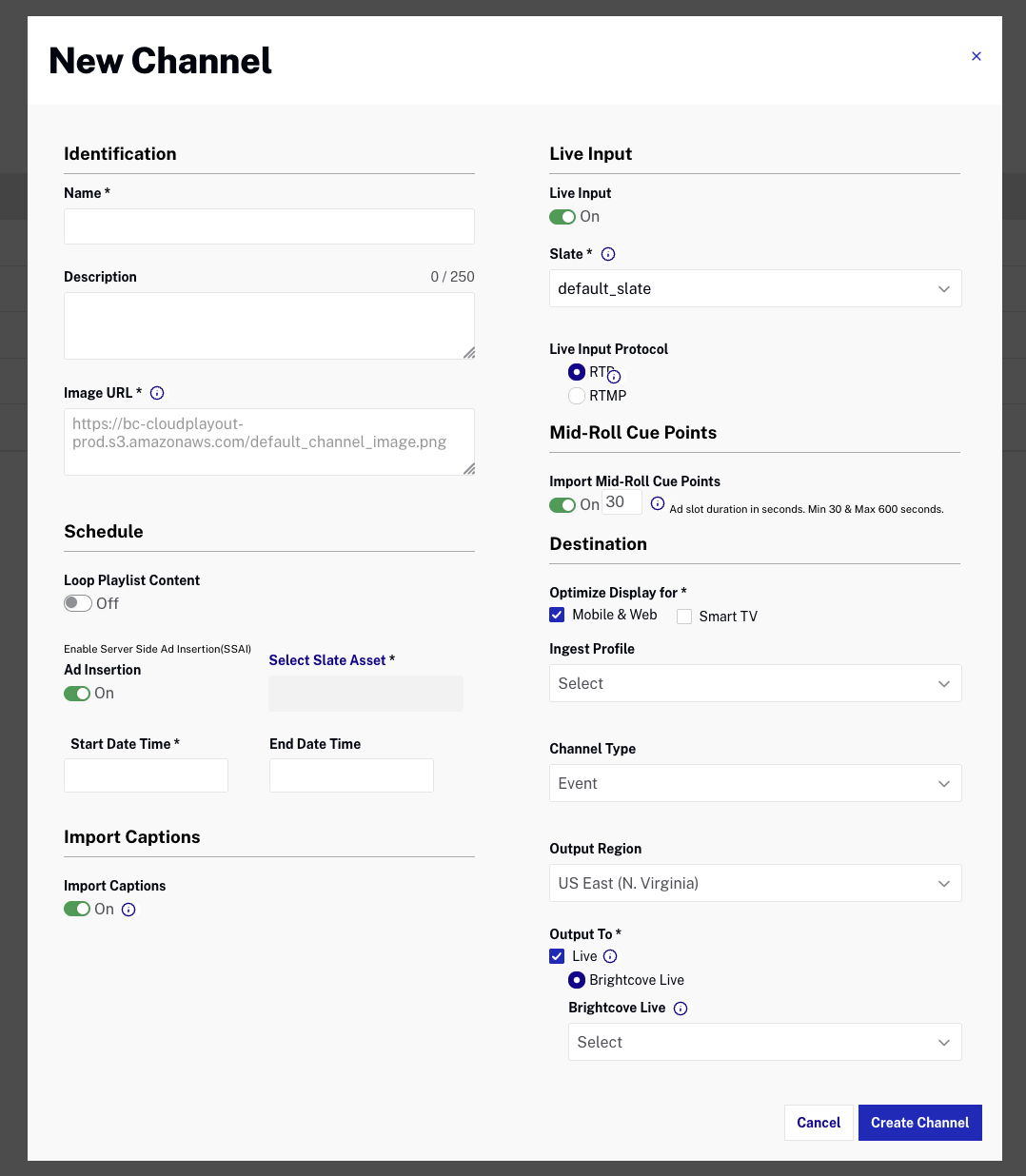The height and width of the screenshot is (1176, 1026).
Task: Disable the Live Input toggle
Action: pos(562,217)
